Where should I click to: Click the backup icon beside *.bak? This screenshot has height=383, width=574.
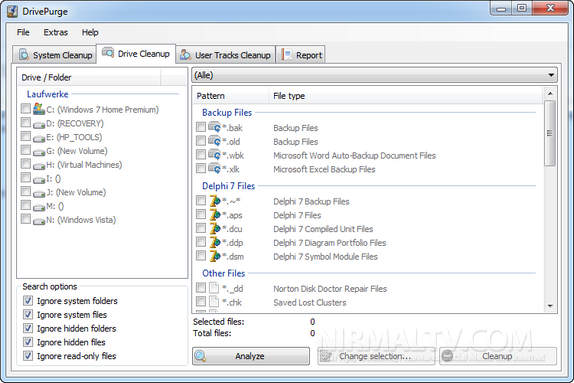click(215, 127)
